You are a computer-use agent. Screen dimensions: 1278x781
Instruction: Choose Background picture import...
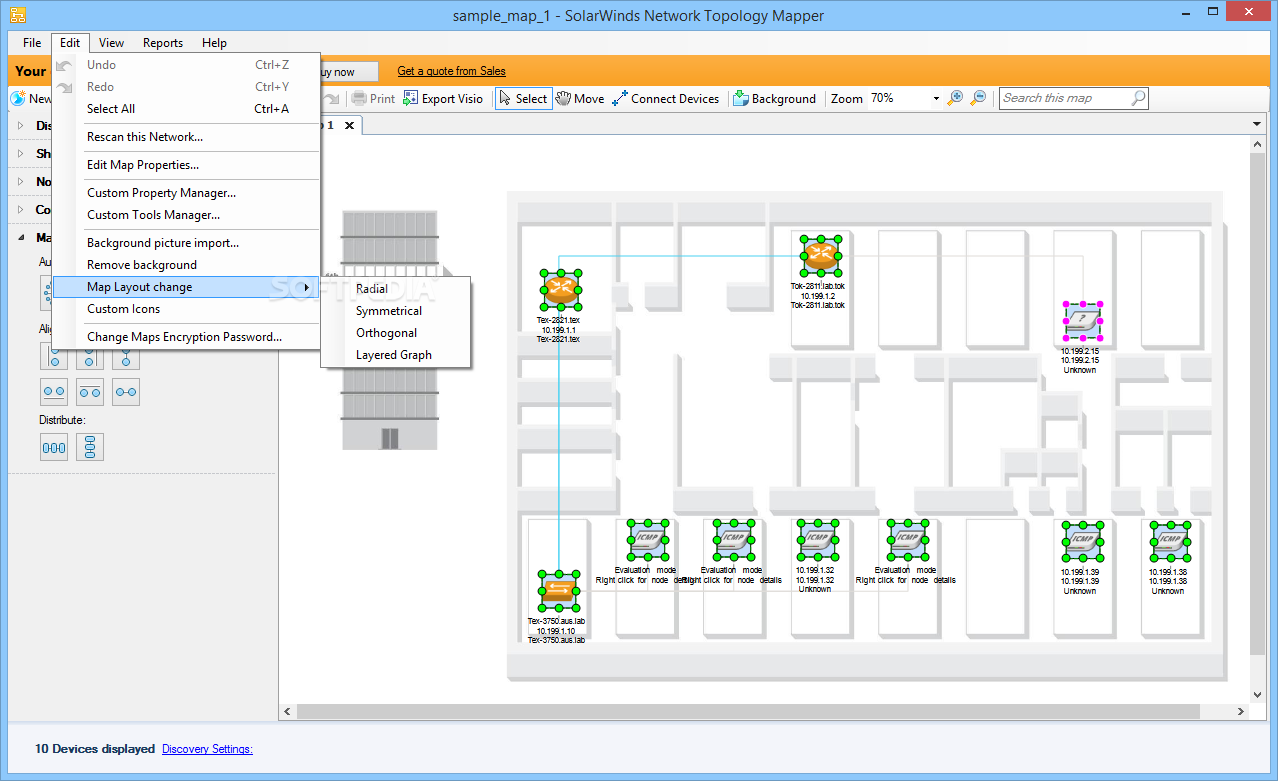point(188,243)
